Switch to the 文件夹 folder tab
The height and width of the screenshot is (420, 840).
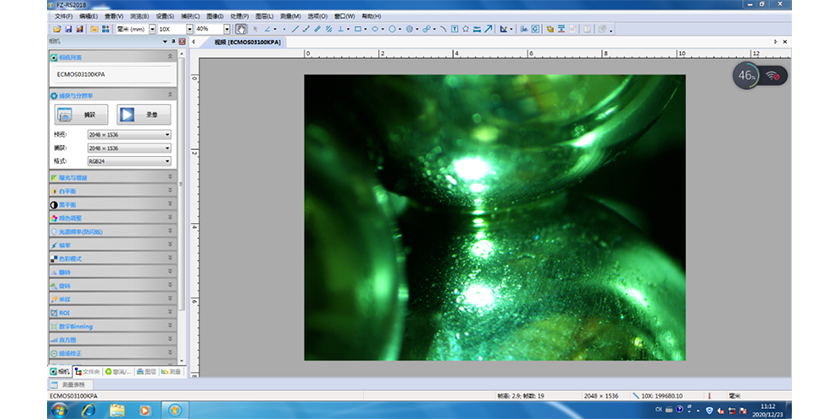point(87,371)
